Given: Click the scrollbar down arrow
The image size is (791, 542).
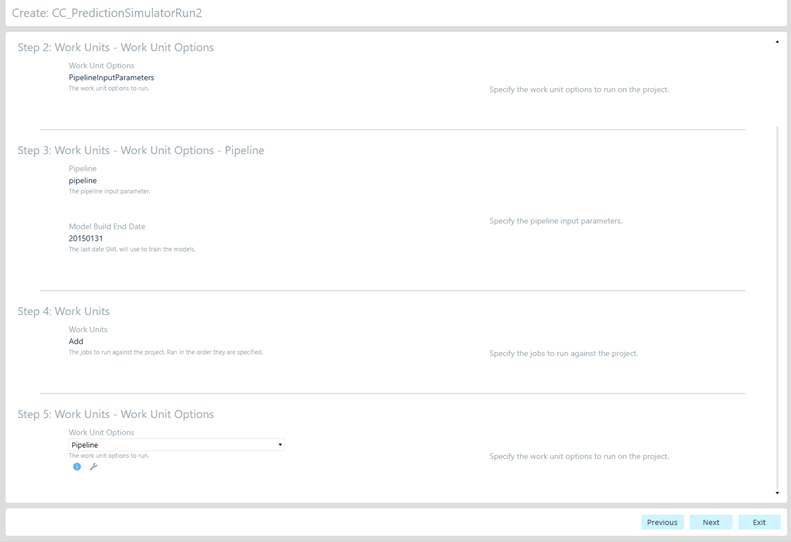Looking at the screenshot, I should (777, 493).
